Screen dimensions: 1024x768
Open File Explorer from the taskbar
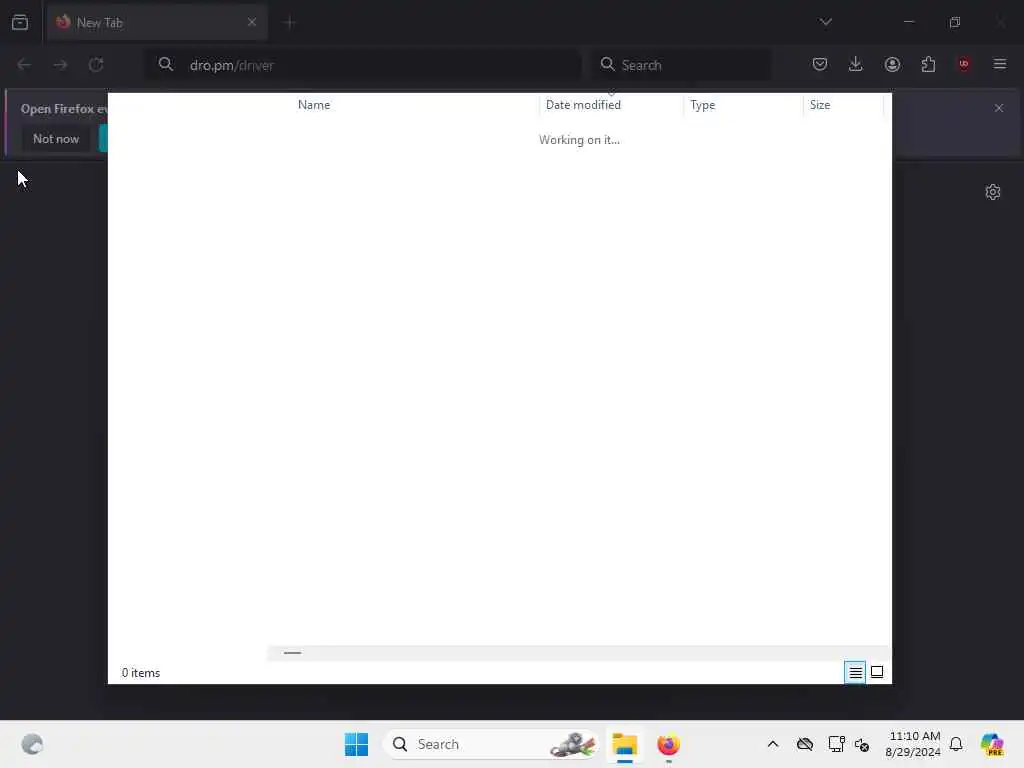624,744
